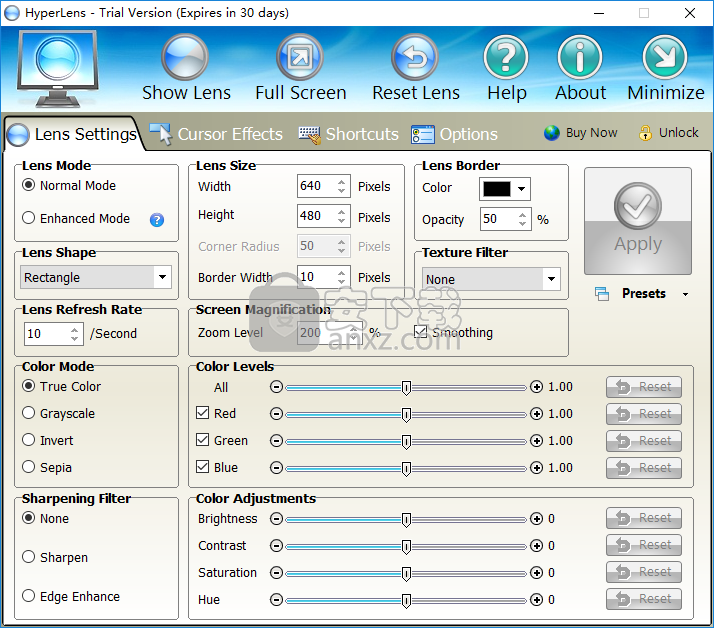The image size is (714, 628).
Task: Choose the Edge Enhance filter option
Action: [28, 596]
